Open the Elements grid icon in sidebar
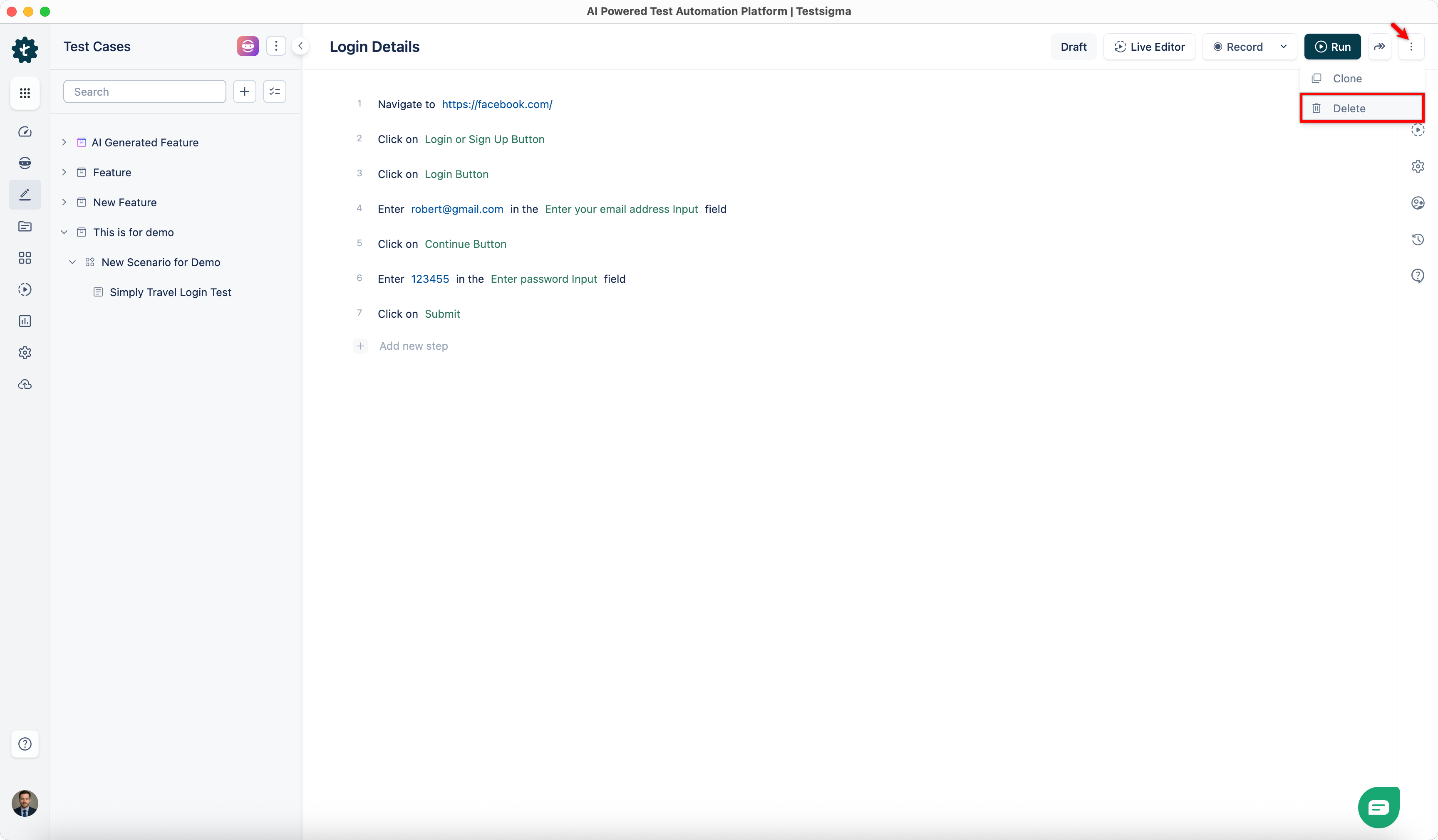The image size is (1438, 840). pos(25,258)
